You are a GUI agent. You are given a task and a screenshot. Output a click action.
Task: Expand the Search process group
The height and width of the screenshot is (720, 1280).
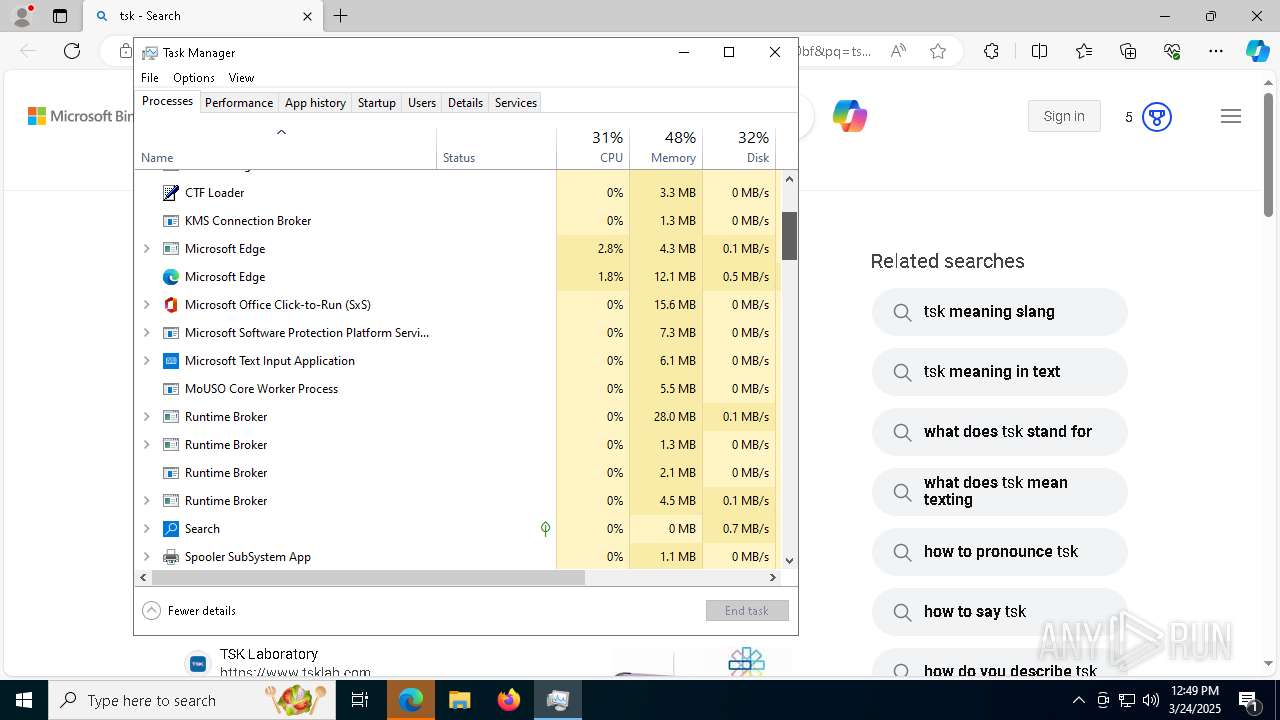click(x=147, y=528)
